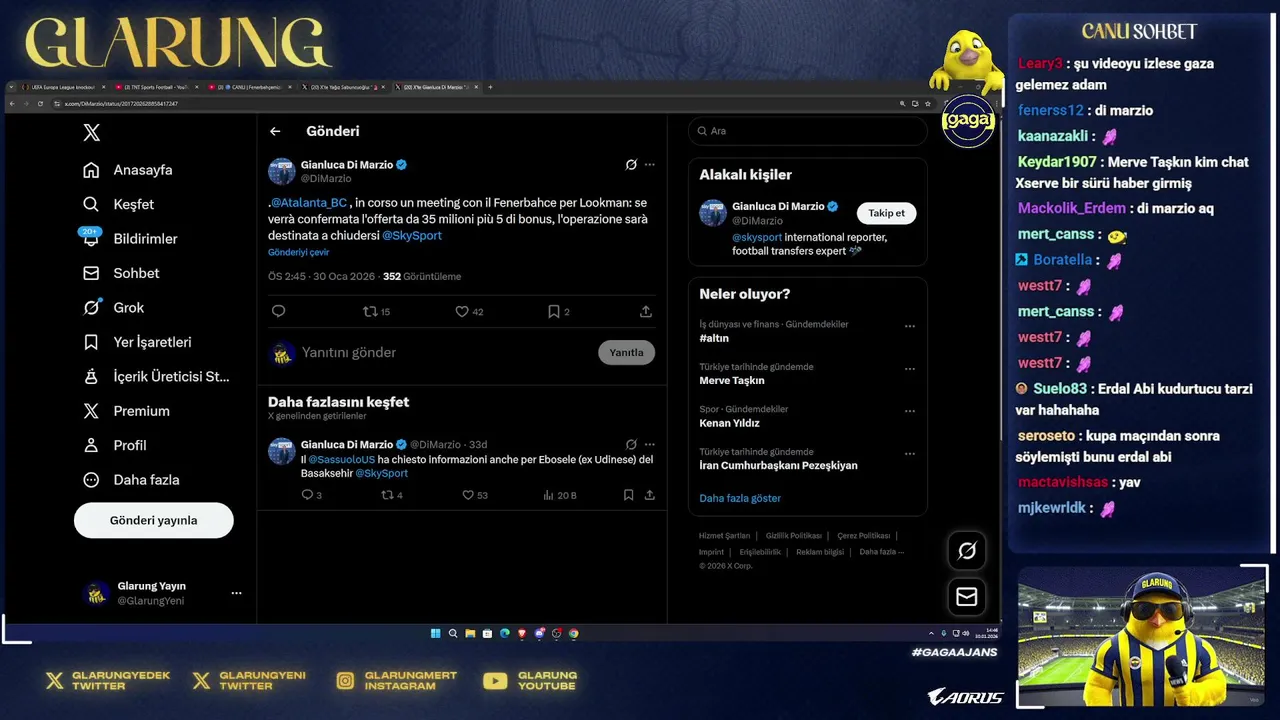Share the Sassuolo post
The width and height of the screenshot is (1280, 720).
650,495
